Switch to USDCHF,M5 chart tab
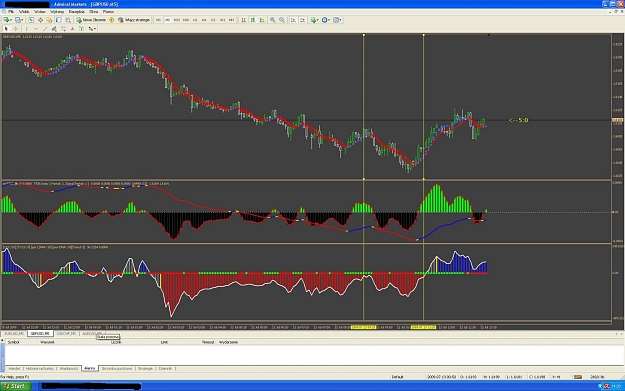 [66, 334]
